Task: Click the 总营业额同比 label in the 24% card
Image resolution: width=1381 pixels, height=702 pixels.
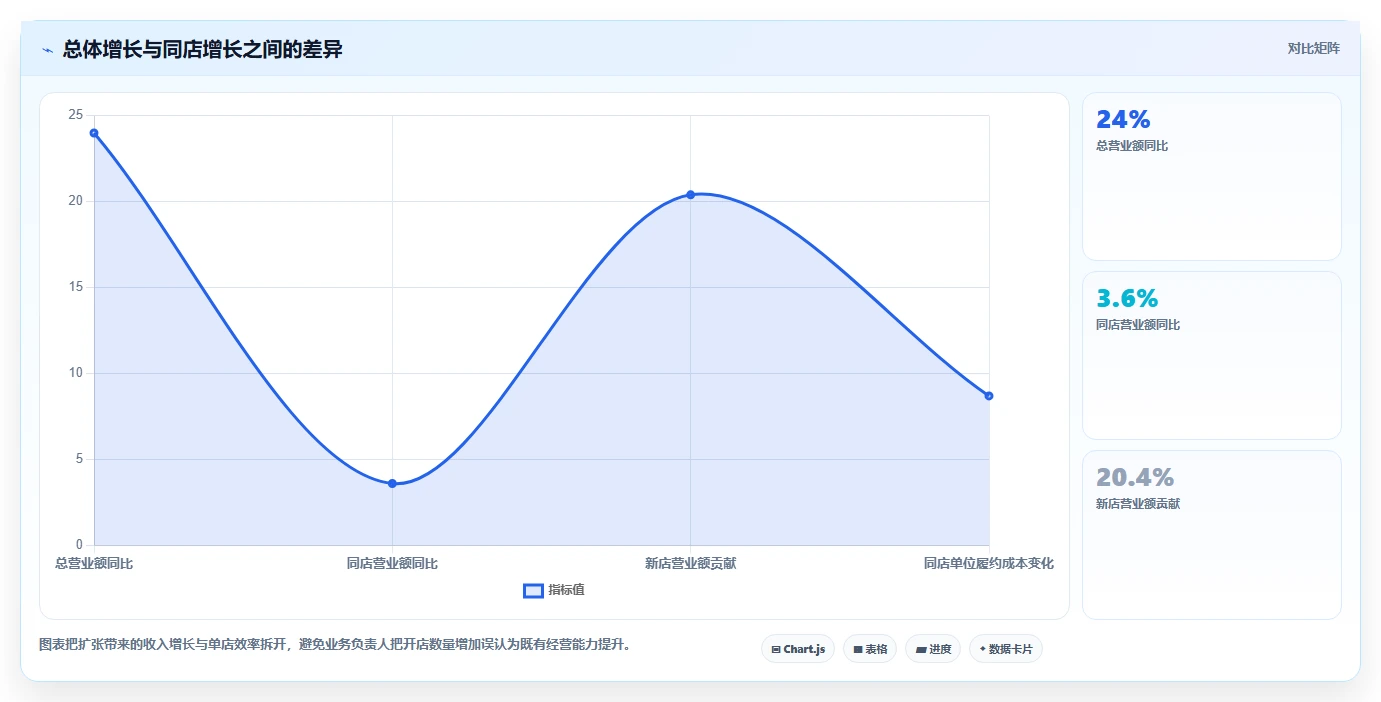Action: click(x=1132, y=146)
